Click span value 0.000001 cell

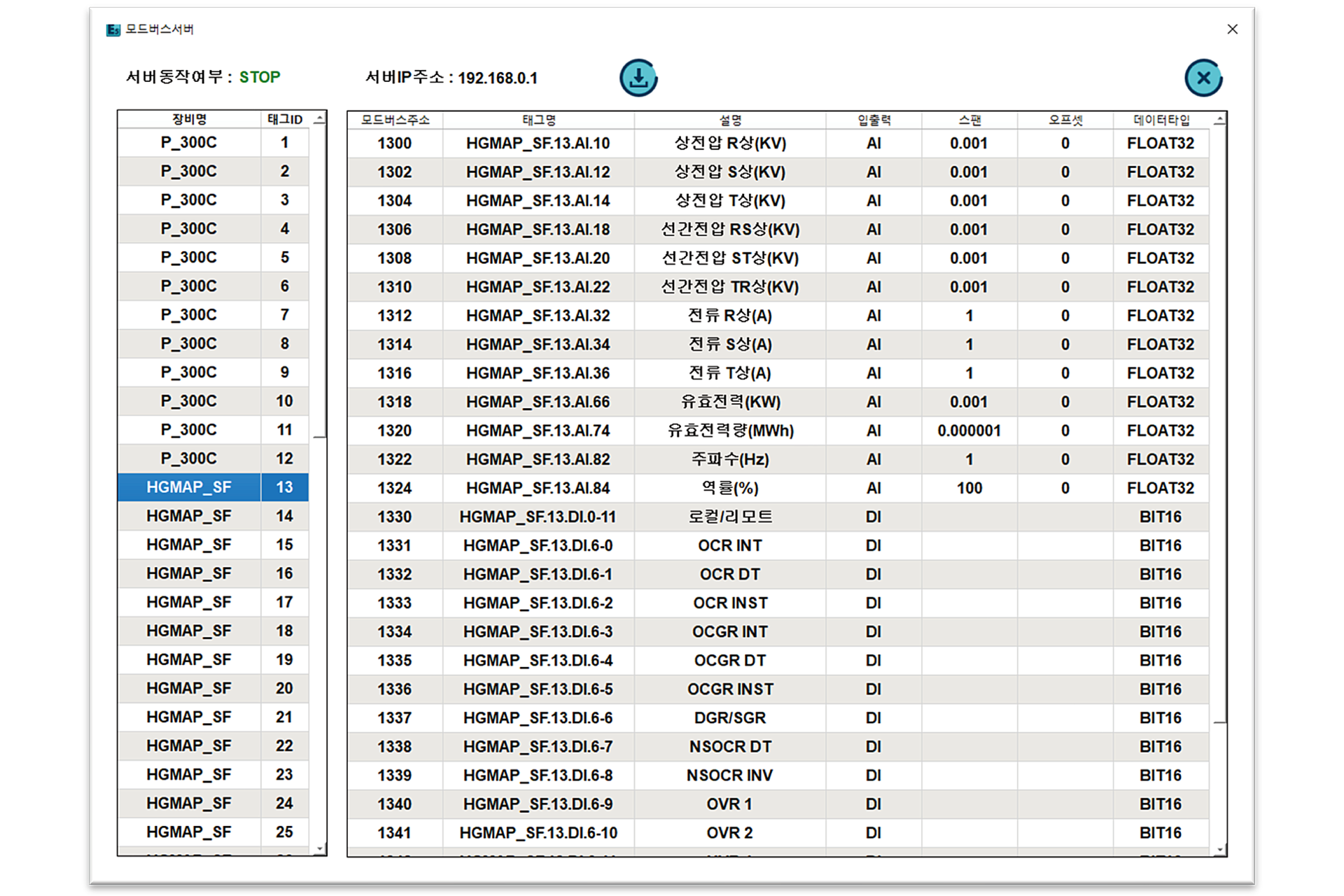969,431
